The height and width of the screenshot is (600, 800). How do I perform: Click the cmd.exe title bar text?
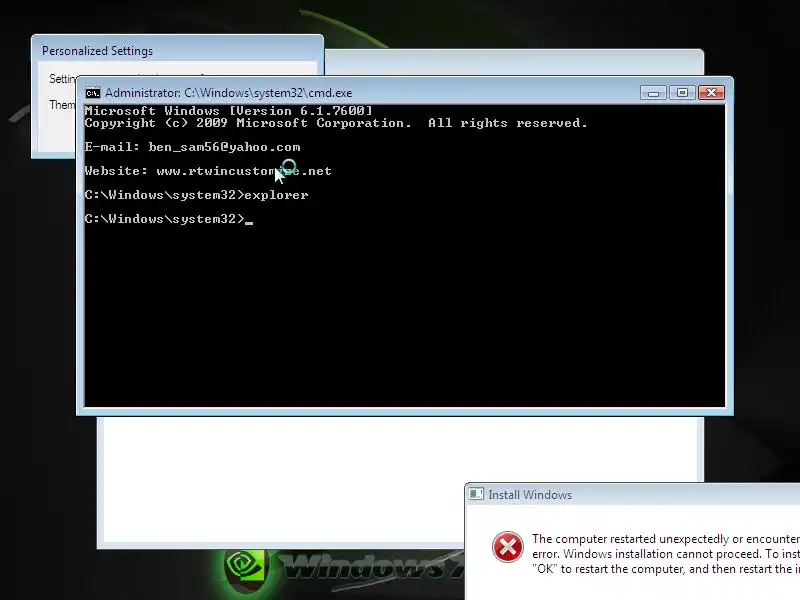(x=229, y=93)
